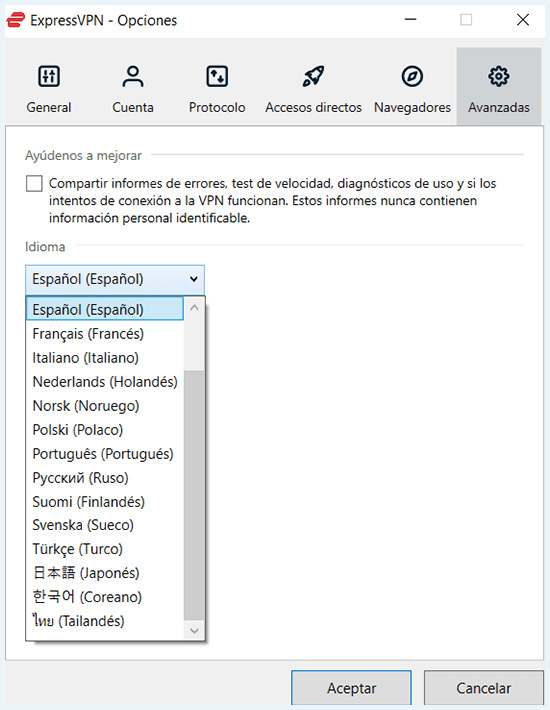Image resolution: width=550 pixels, height=710 pixels.
Task: Click the Aceptar button
Action: pyautogui.click(x=351, y=688)
